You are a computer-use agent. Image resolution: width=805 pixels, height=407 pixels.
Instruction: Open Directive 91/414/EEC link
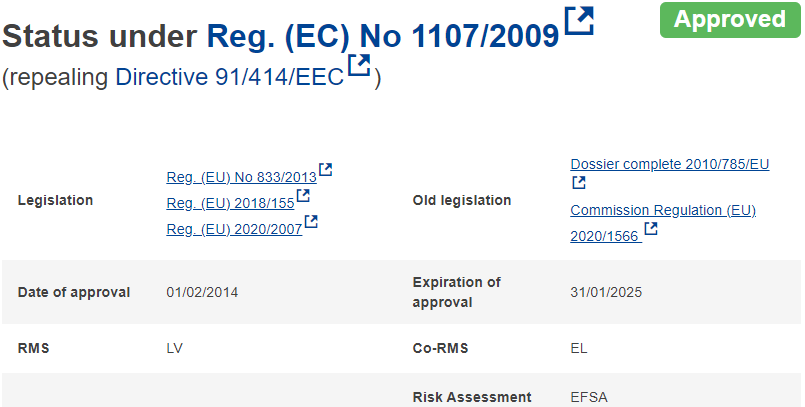(x=229, y=77)
